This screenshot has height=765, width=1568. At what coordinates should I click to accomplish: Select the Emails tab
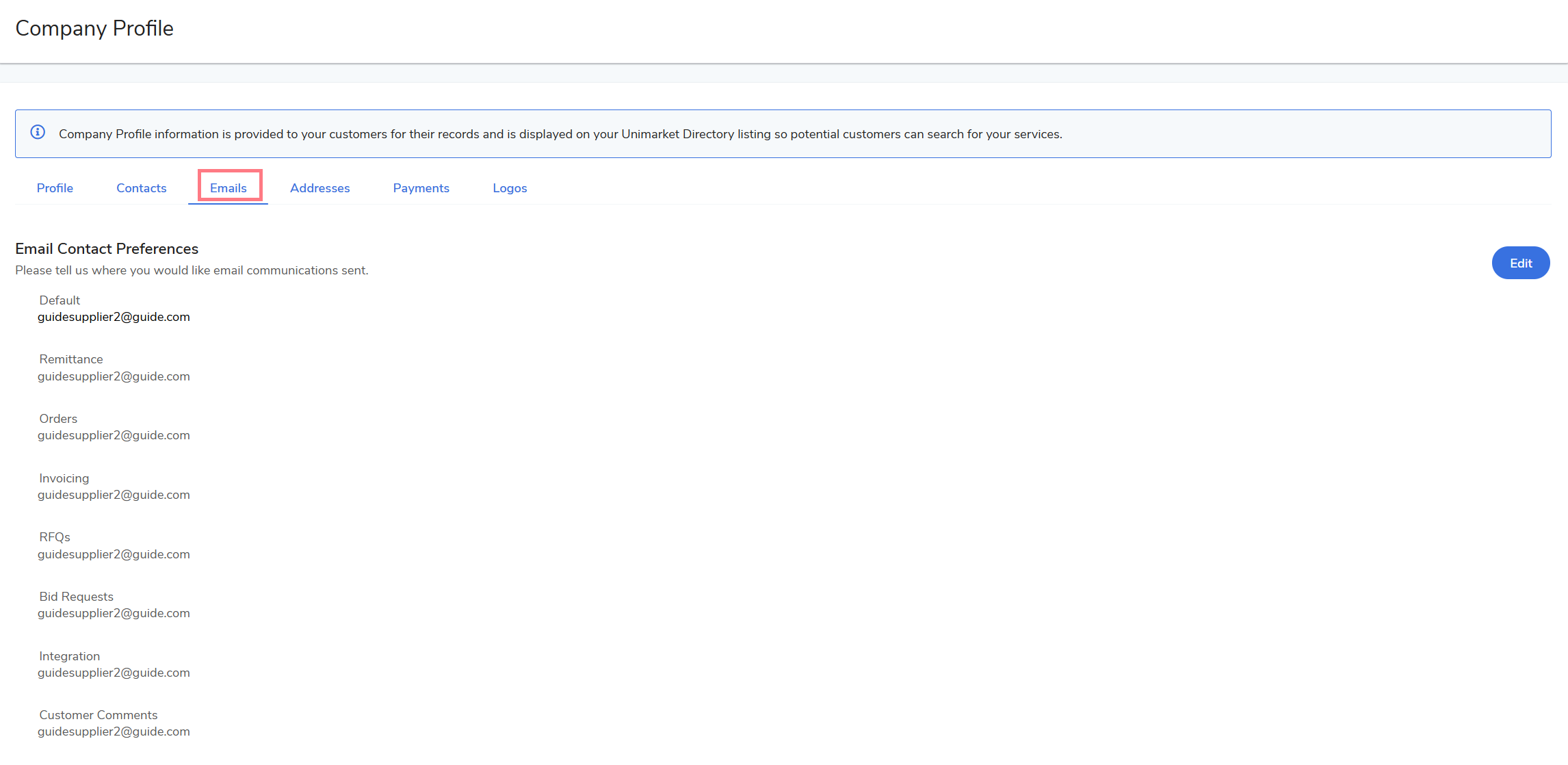click(x=228, y=188)
